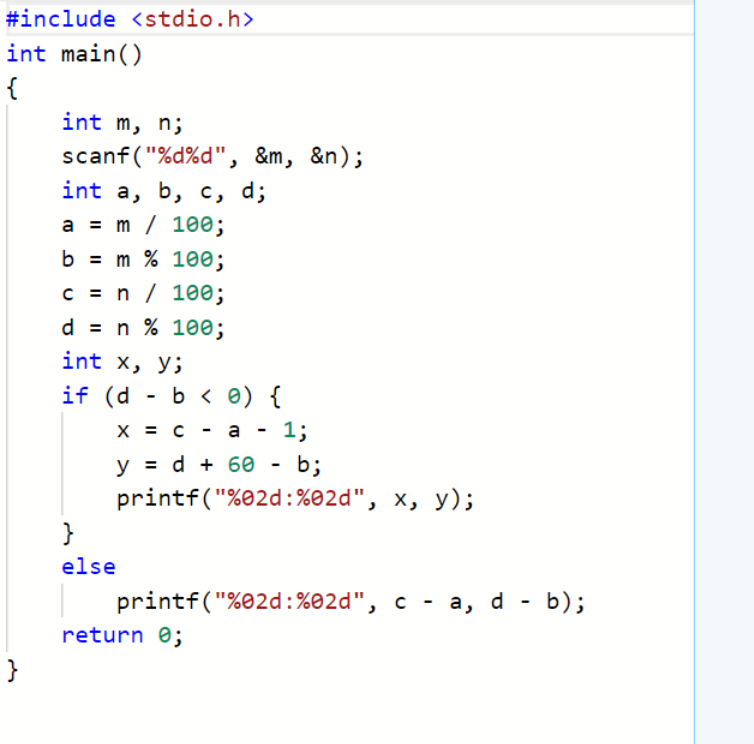754x744 pixels.
Task: Click the 'b = m % 100;' line
Action: point(143,260)
